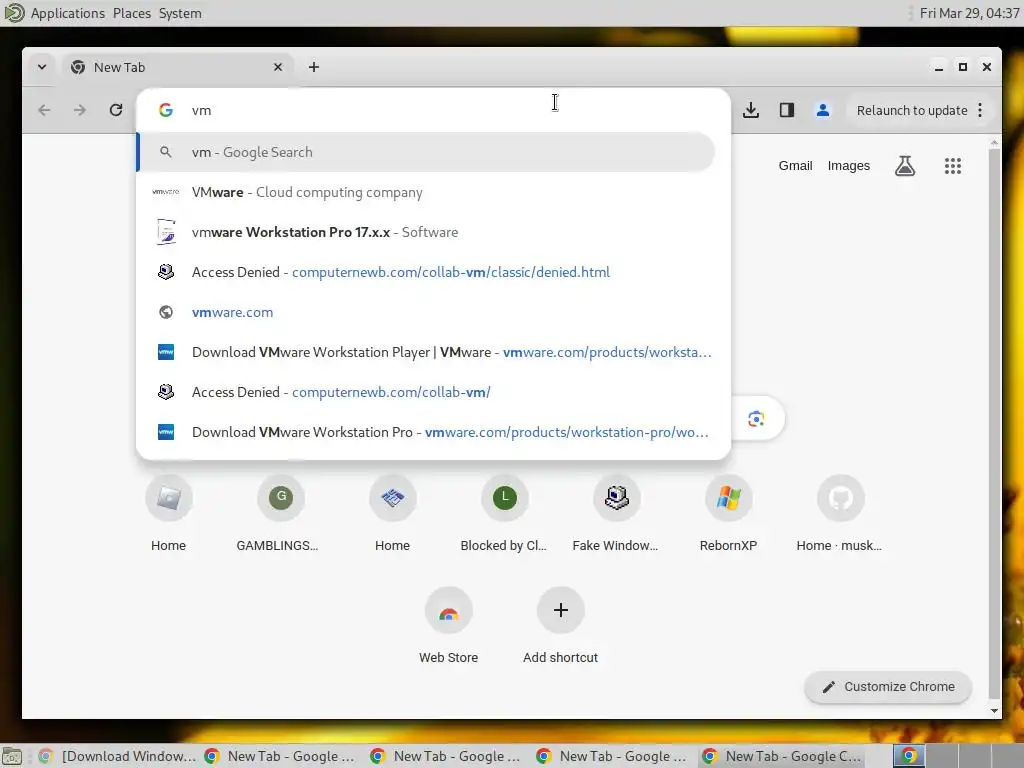Open the Chrome downloads icon
Viewport: 1024px width, 768px height.
coord(751,110)
